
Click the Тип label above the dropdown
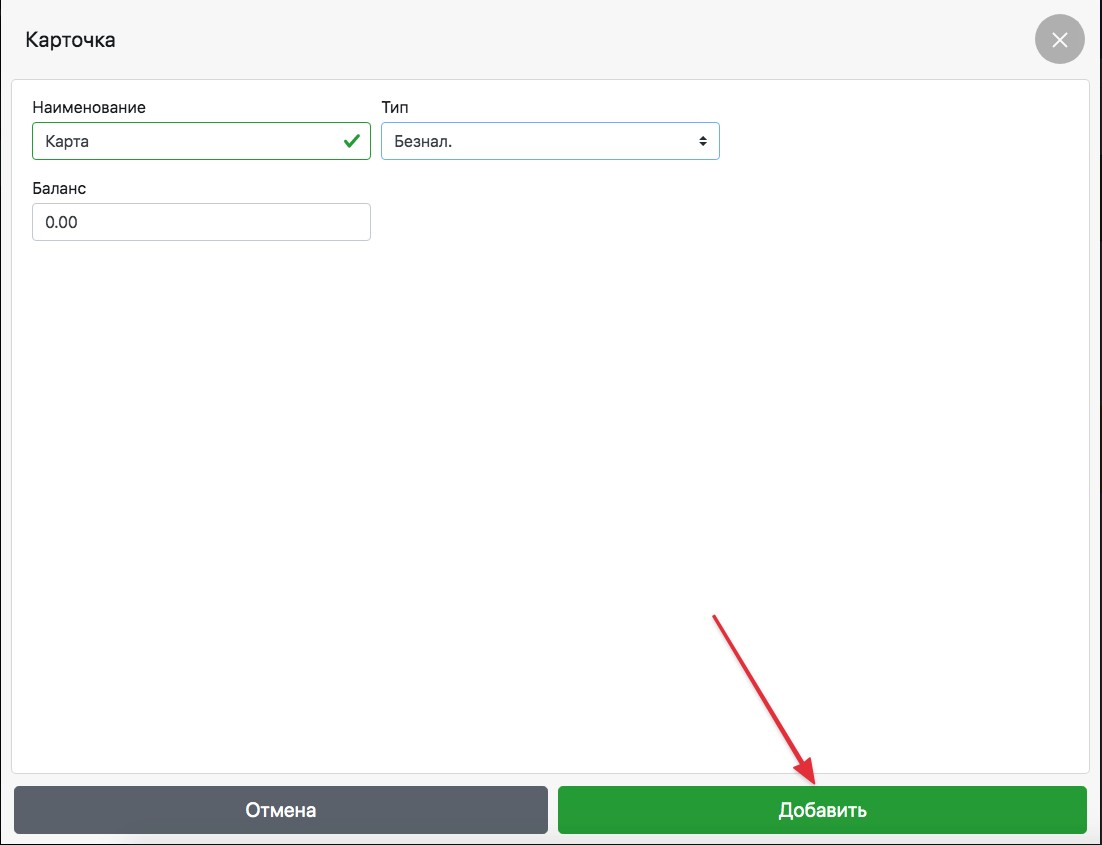point(395,107)
